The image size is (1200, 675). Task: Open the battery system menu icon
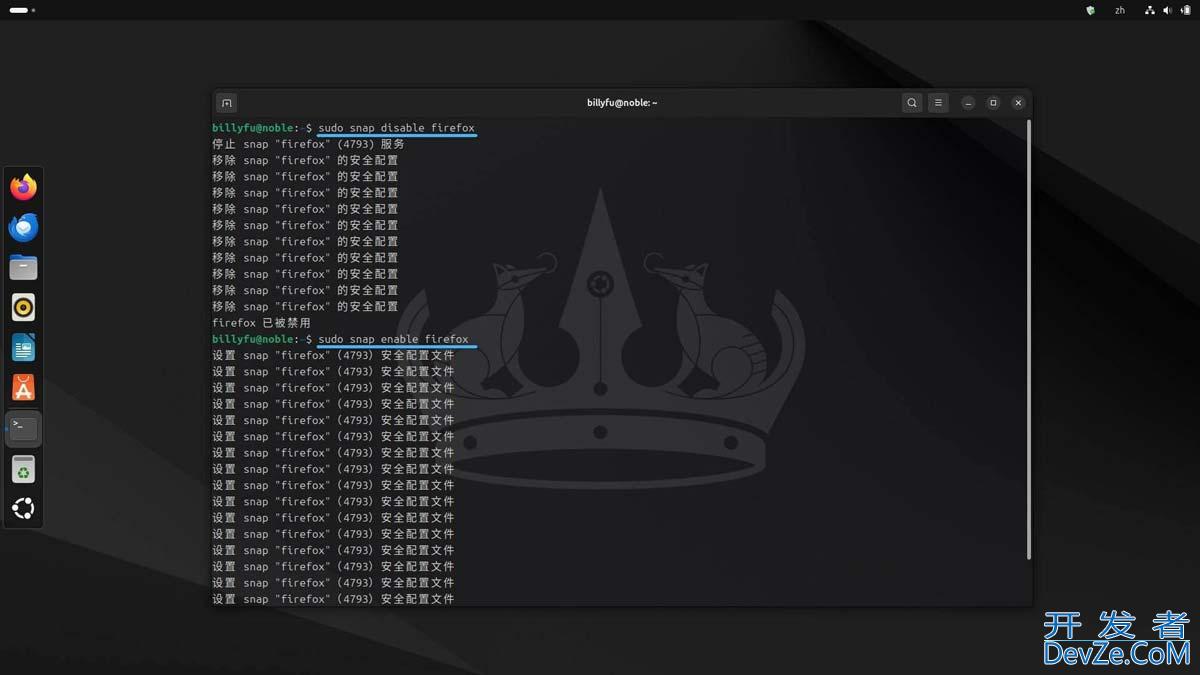click(x=1185, y=10)
